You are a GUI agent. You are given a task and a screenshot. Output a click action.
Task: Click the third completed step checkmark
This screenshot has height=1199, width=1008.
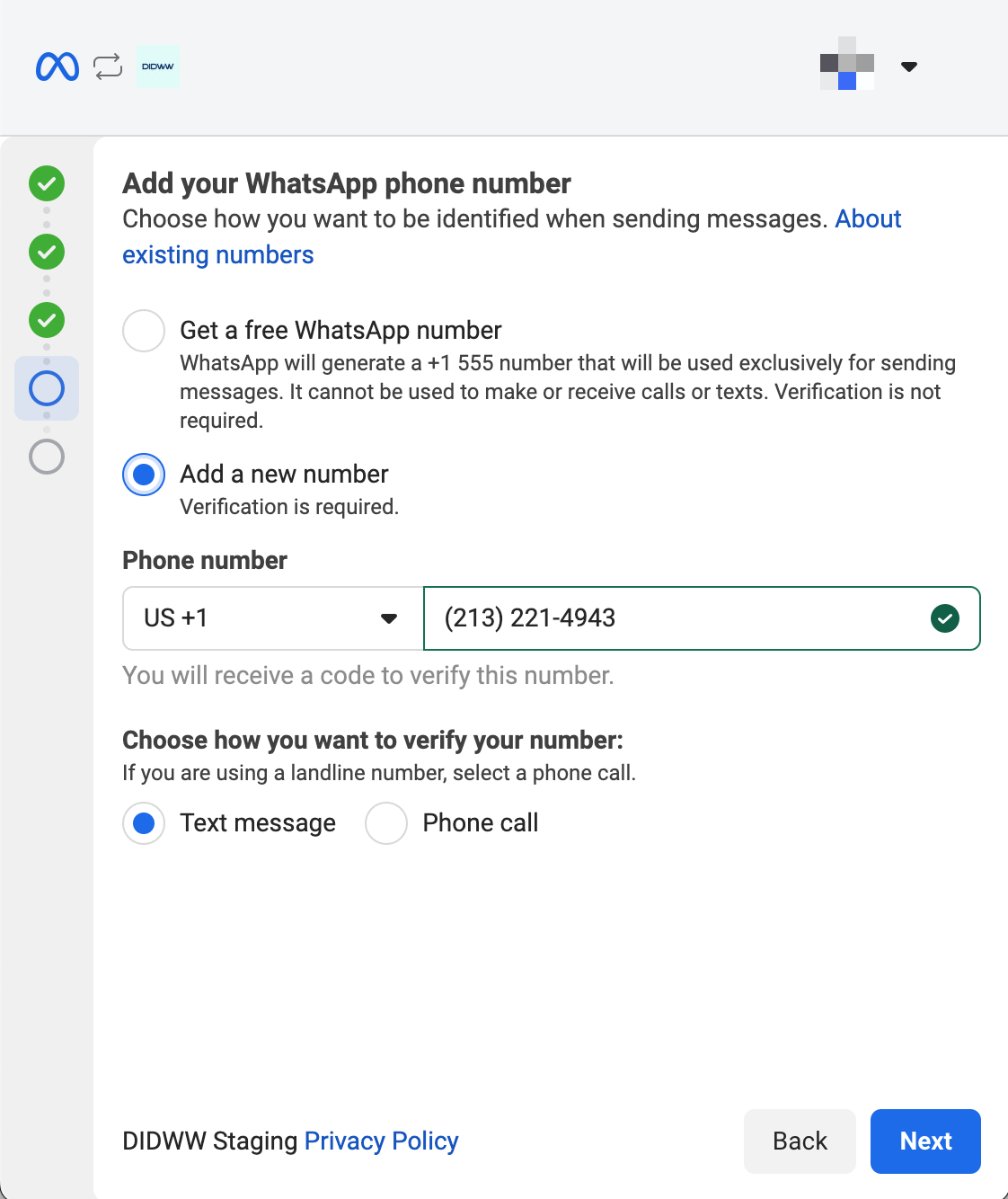47,320
